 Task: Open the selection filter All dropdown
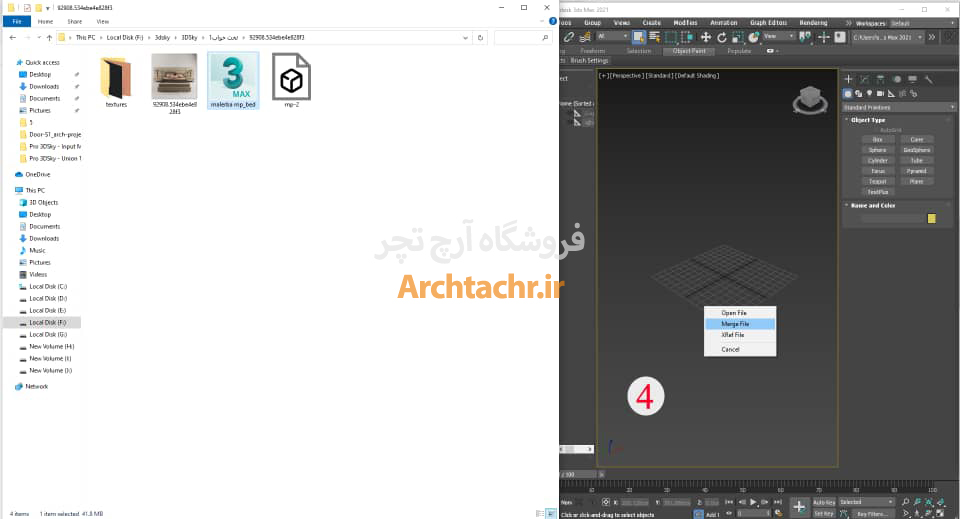pyautogui.click(x=613, y=37)
